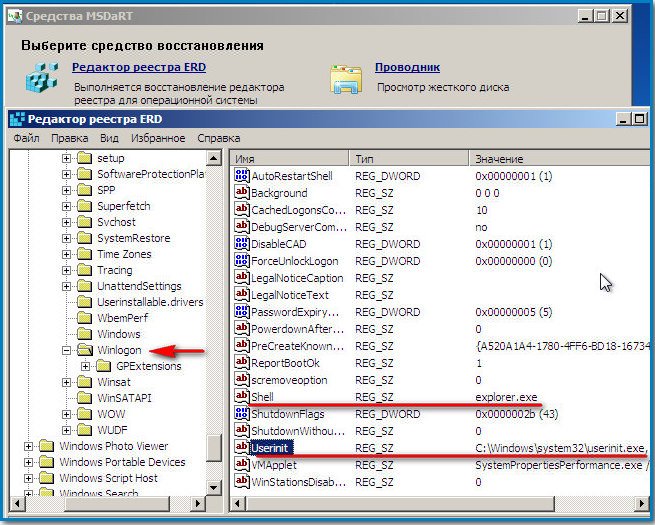
Task: Expand the GPExtensions subkey
Action: [x=86, y=367]
